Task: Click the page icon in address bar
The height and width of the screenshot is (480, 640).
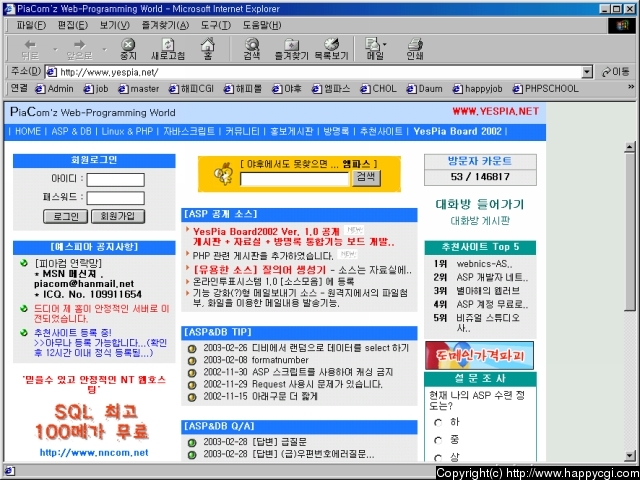Action: pos(51,72)
